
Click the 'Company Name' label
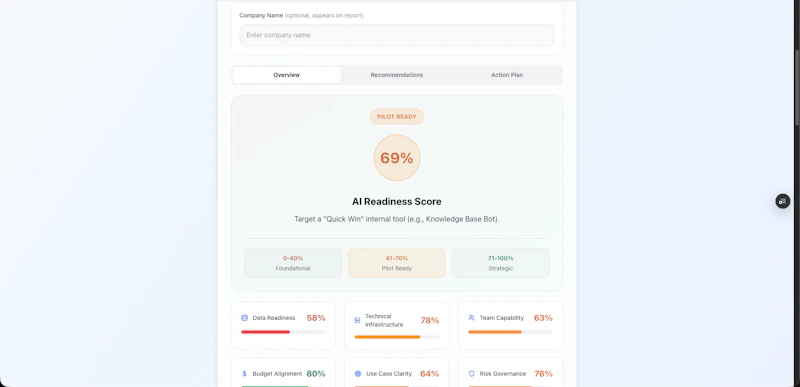(261, 15)
